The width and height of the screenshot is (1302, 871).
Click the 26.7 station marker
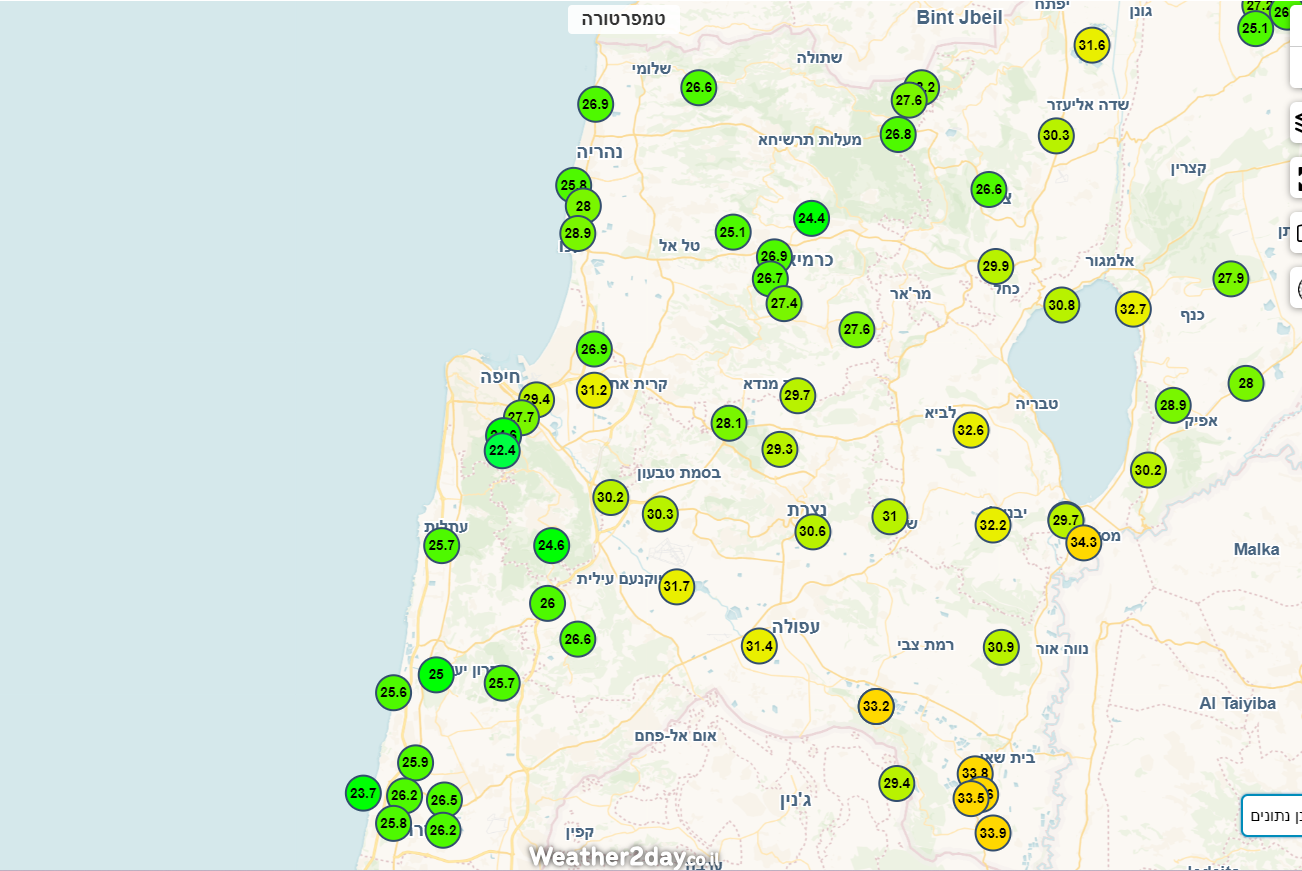[770, 278]
